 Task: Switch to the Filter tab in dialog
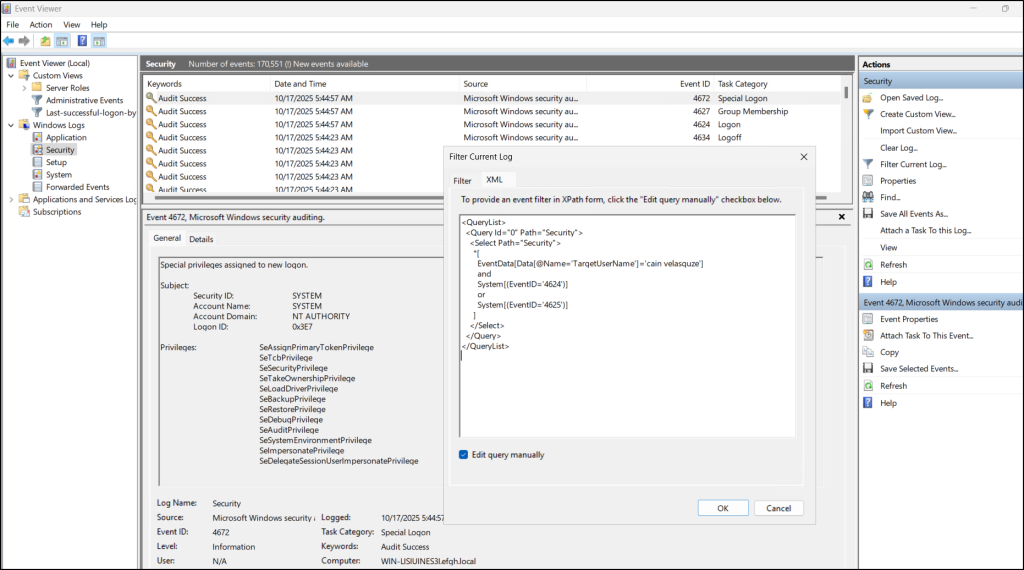[462, 181]
